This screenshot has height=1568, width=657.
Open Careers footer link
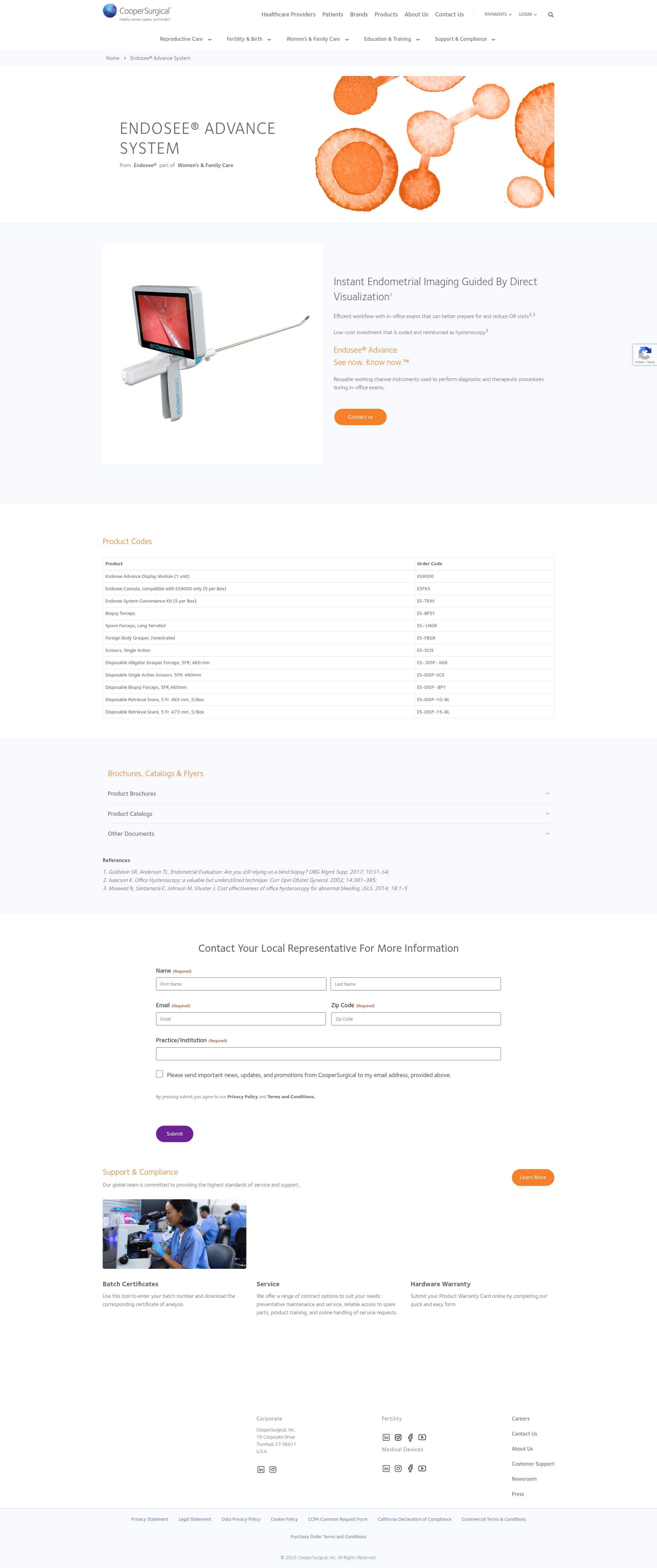[x=520, y=1419]
